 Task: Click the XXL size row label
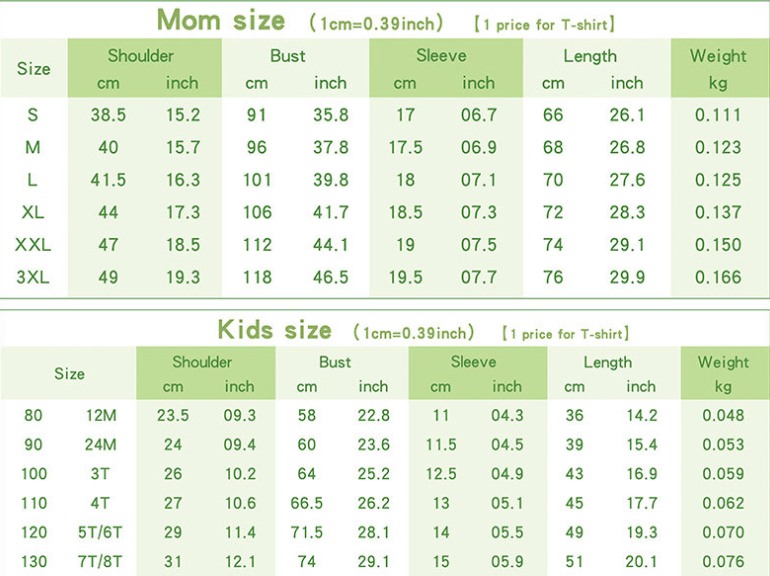(x=33, y=245)
